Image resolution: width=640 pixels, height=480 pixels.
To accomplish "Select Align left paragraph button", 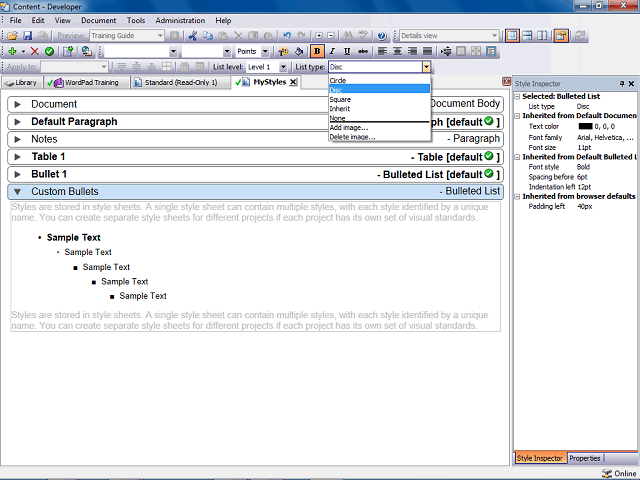I will pos(382,51).
